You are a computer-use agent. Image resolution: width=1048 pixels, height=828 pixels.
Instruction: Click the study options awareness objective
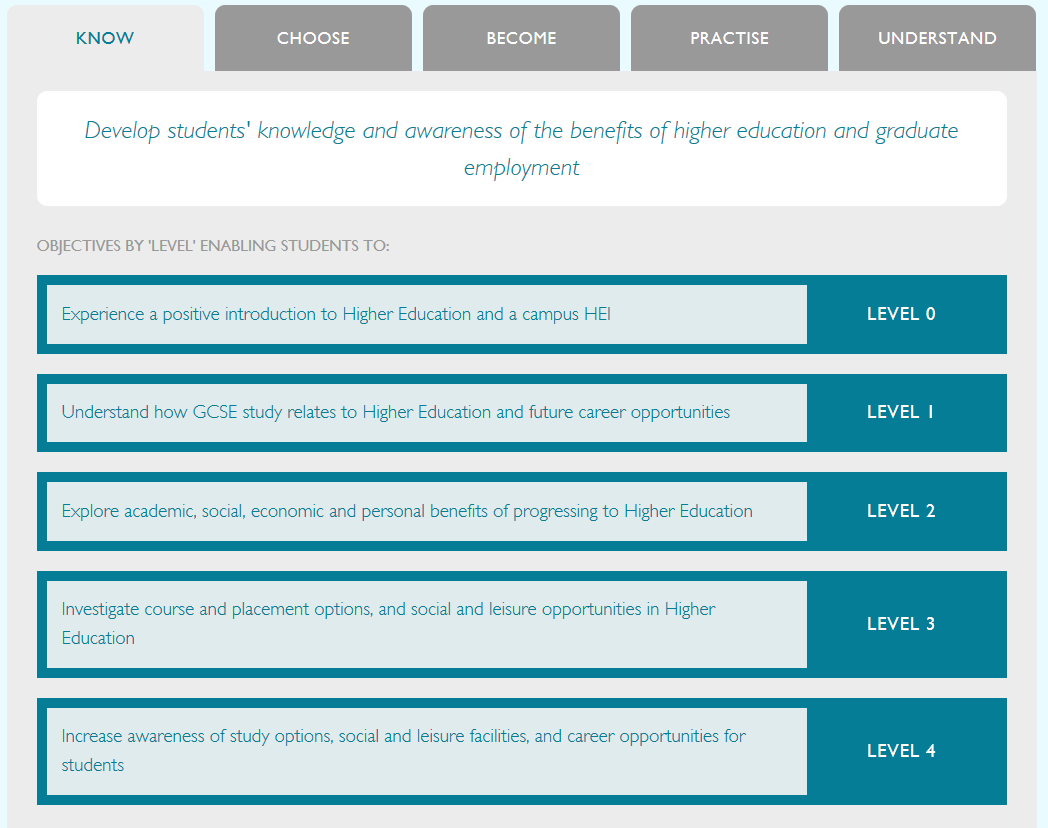403,736
